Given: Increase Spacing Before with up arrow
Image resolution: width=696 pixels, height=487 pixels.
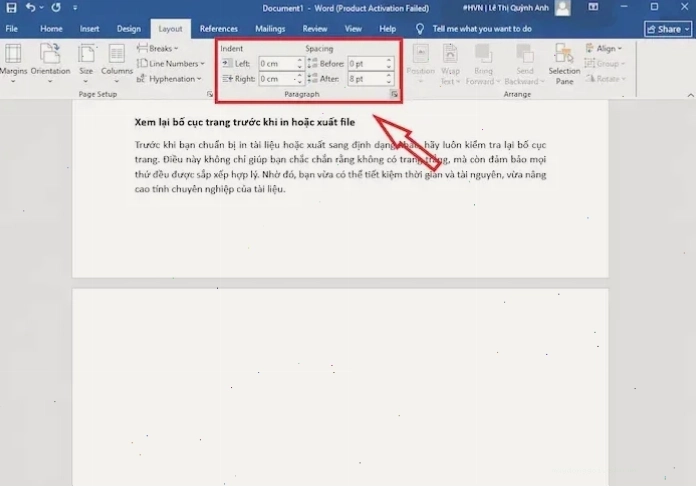Looking at the screenshot, I should pyautogui.click(x=389, y=60).
